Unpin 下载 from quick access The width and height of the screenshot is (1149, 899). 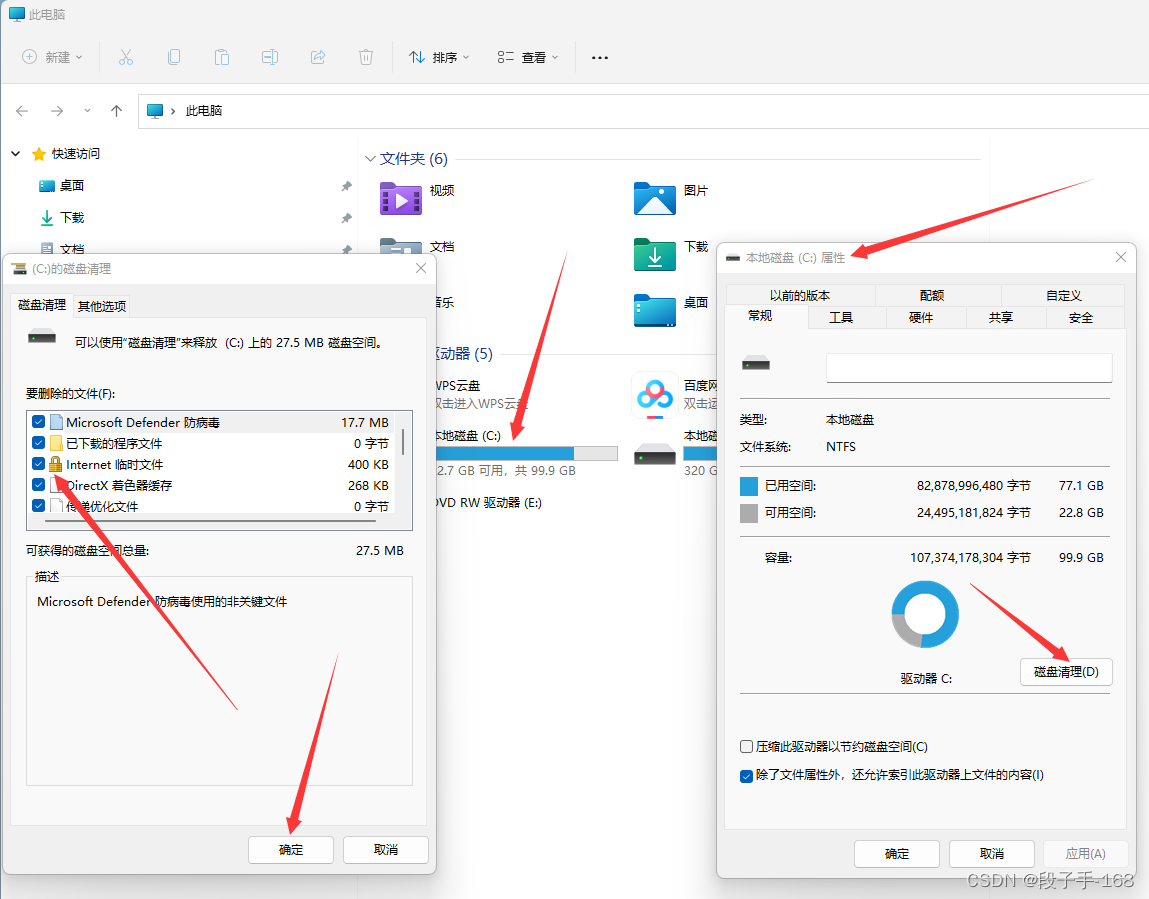pos(347,218)
